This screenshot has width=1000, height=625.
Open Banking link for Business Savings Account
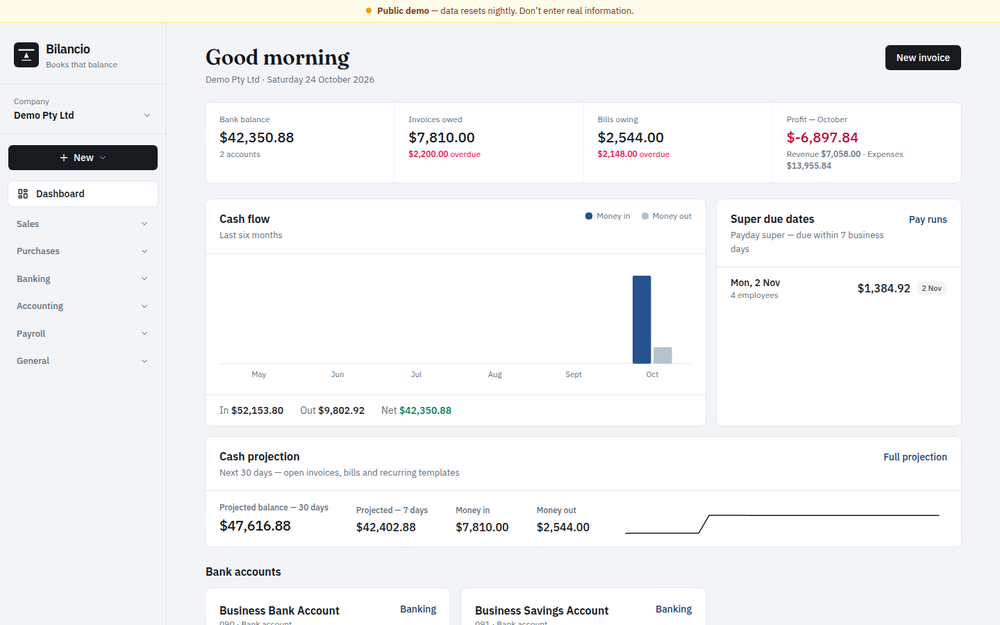pos(673,609)
